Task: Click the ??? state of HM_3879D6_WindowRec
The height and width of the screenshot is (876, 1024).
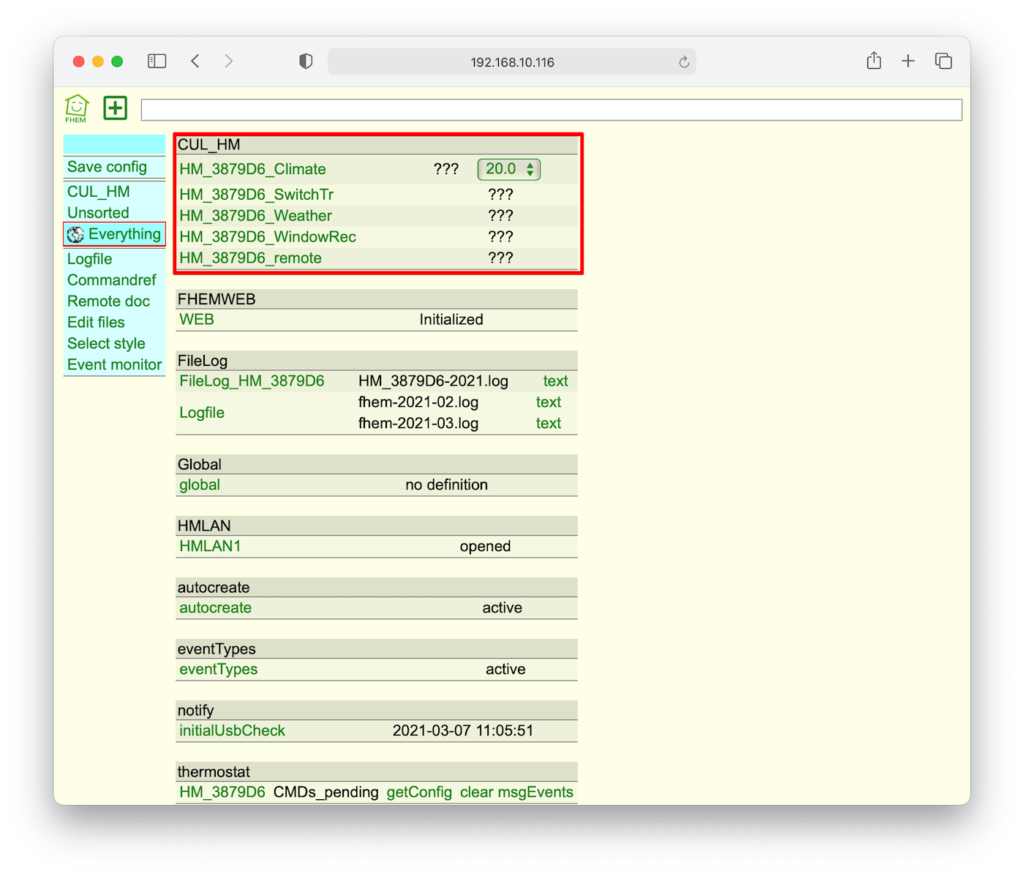Action: click(x=501, y=236)
